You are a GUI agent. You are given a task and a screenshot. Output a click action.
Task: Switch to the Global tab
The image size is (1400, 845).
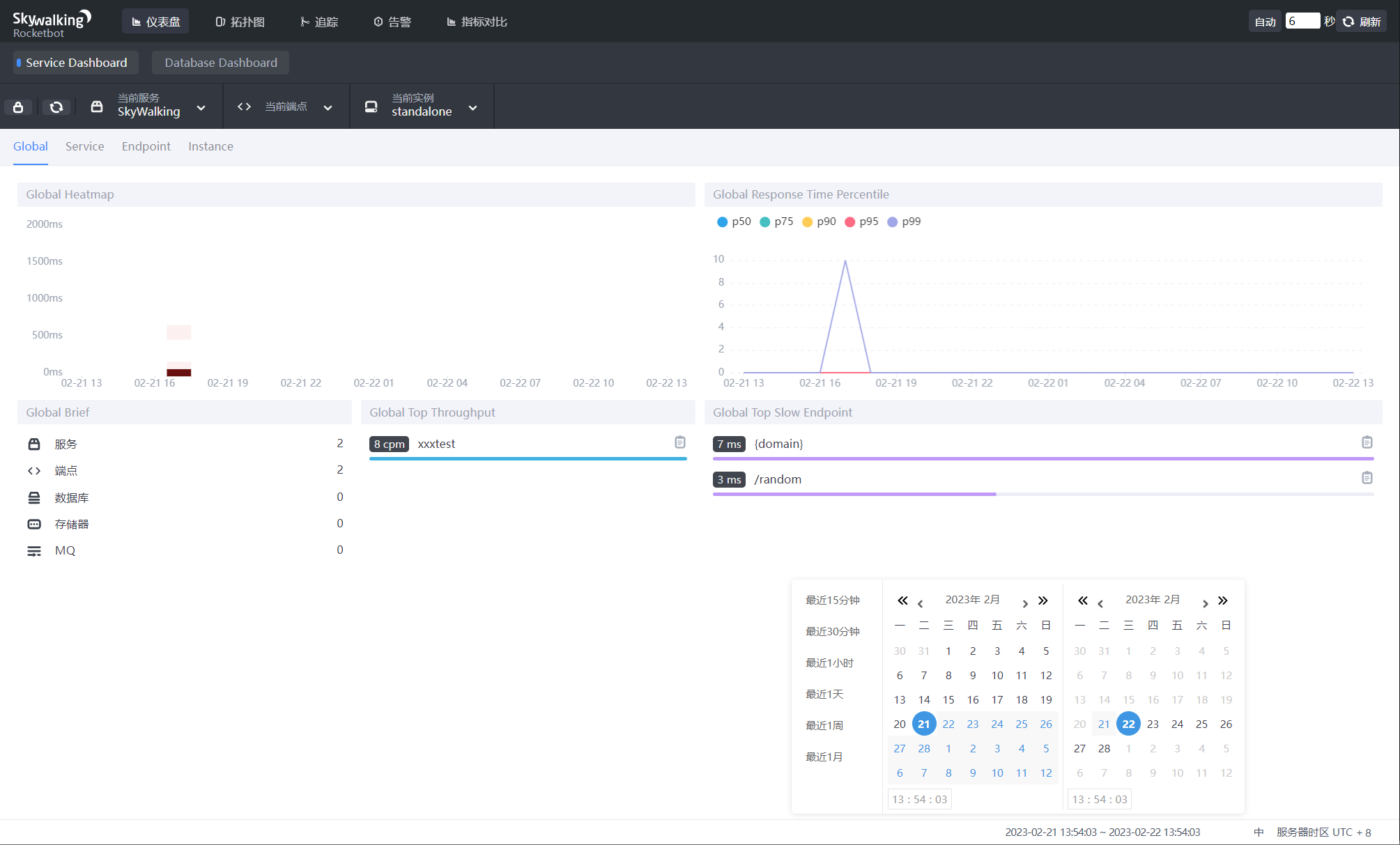click(x=31, y=146)
